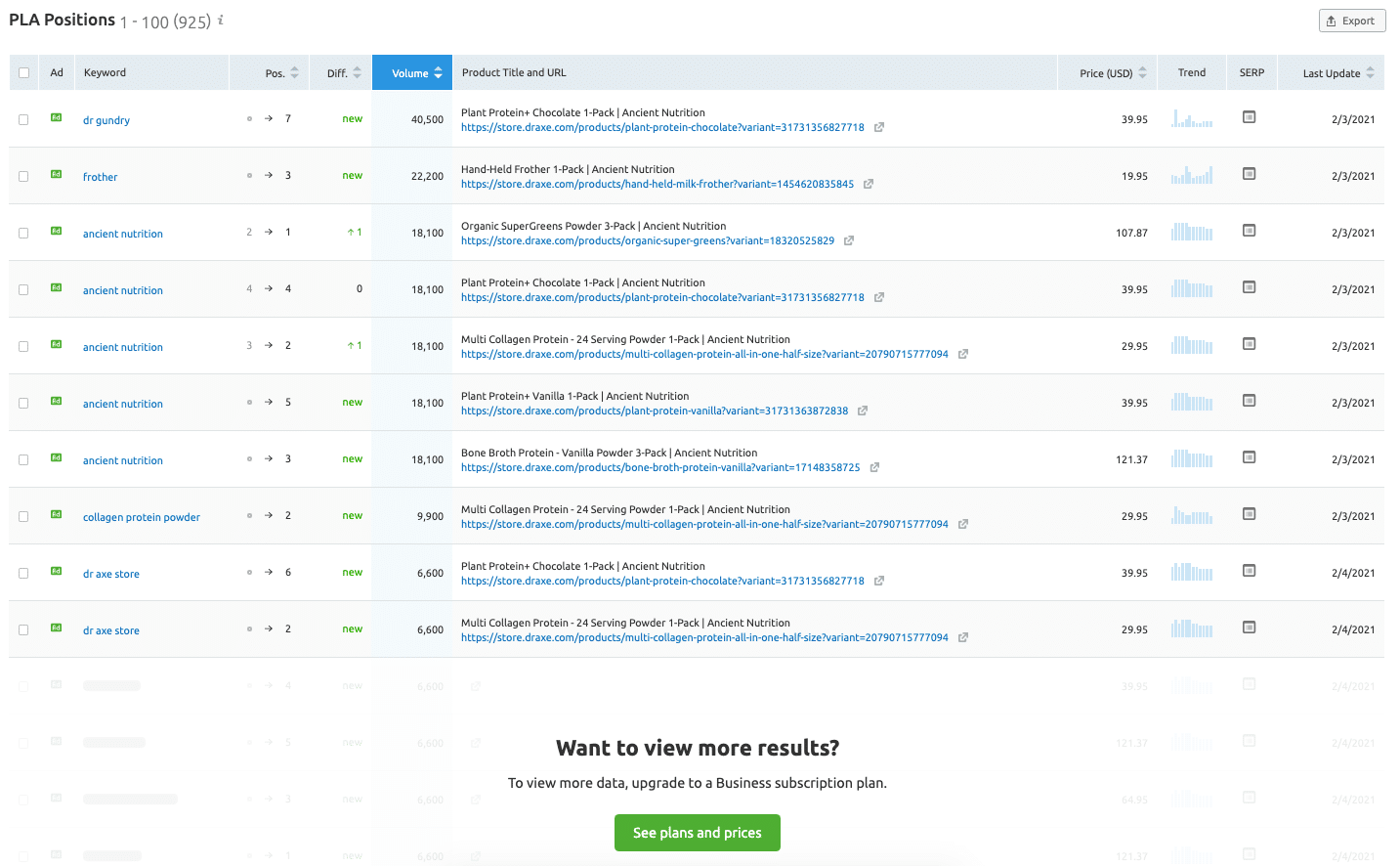The image size is (1400, 866).
Task: Click the info icon beside PLA Positions
Action: [x=221, y=20]
